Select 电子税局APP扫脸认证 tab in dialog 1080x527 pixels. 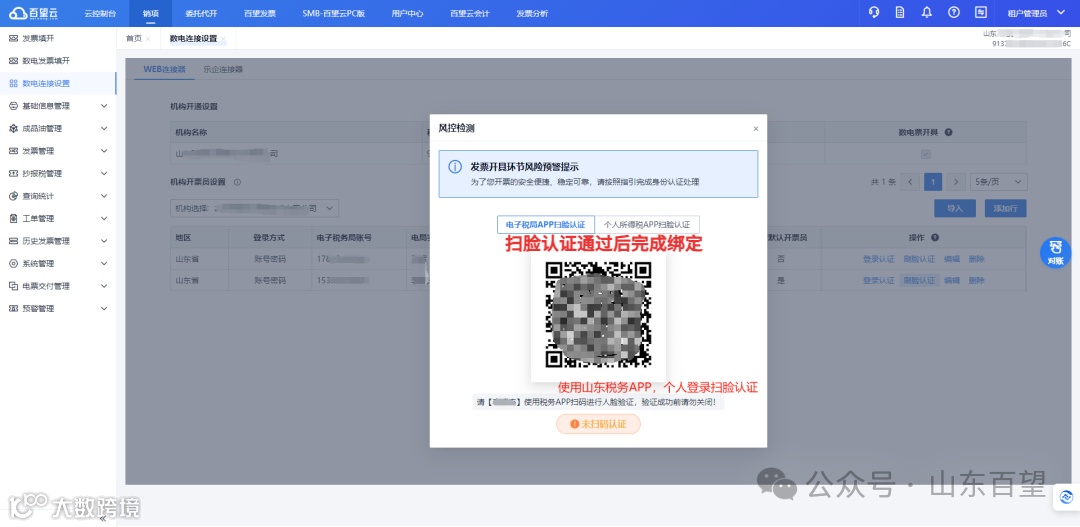[x=546, y=225]
